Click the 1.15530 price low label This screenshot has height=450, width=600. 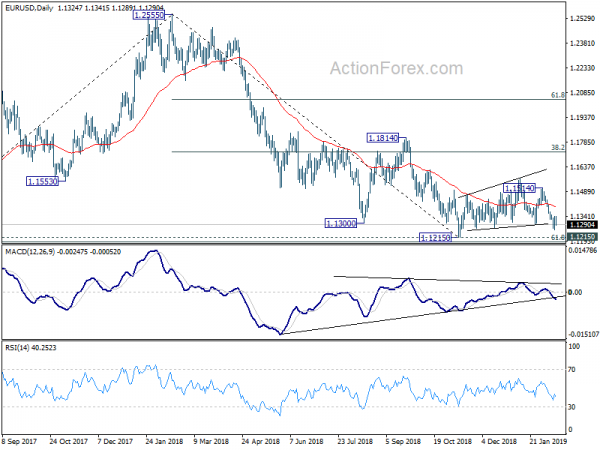[x=42, y=181]
